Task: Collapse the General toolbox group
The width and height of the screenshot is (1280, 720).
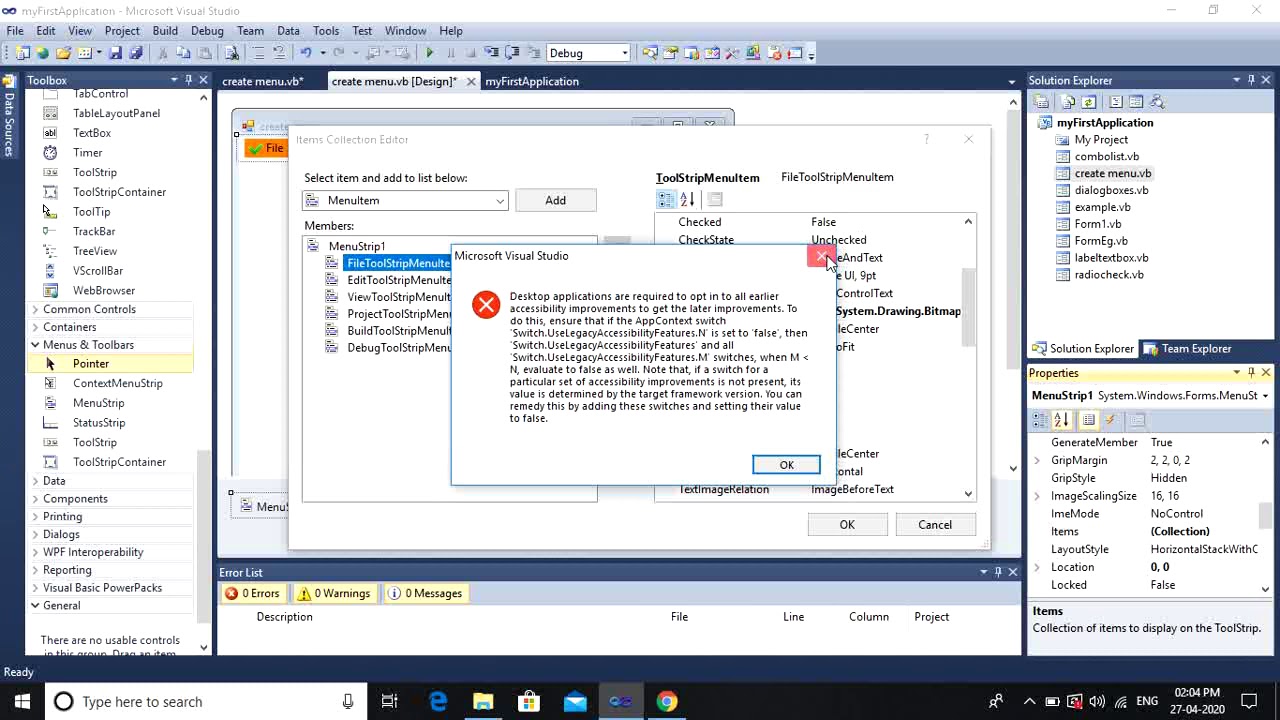Action: tap(35, 605)
